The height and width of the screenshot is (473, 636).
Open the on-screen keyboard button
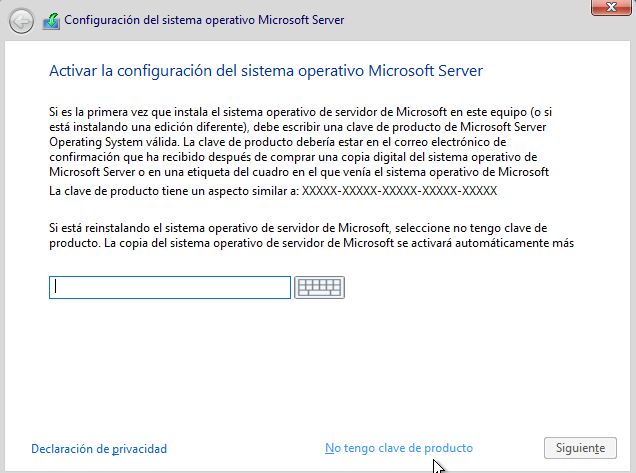(x=319, y=287)
